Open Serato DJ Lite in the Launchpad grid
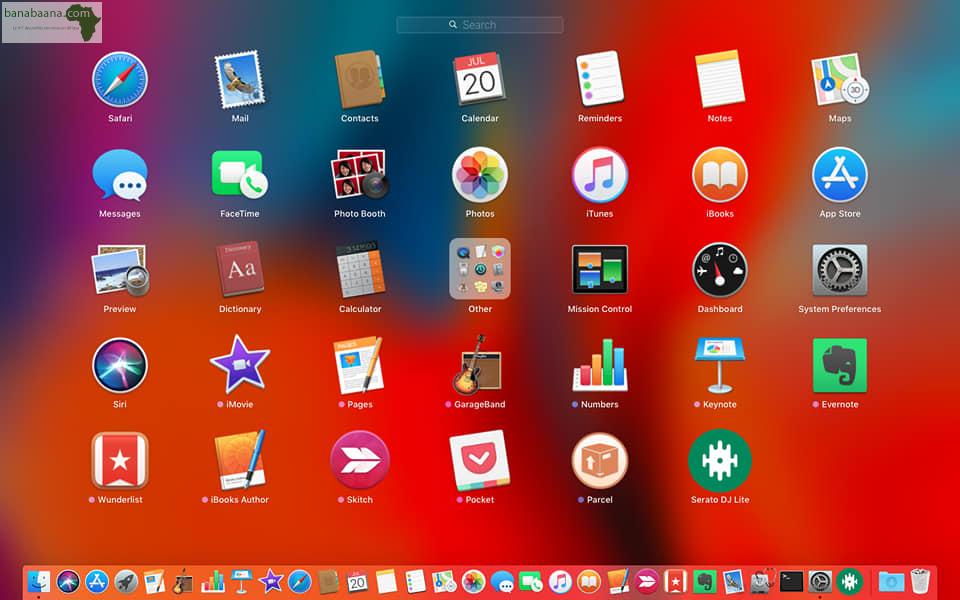The height and width of the screenshot is (600, 960). click(719, 460)
